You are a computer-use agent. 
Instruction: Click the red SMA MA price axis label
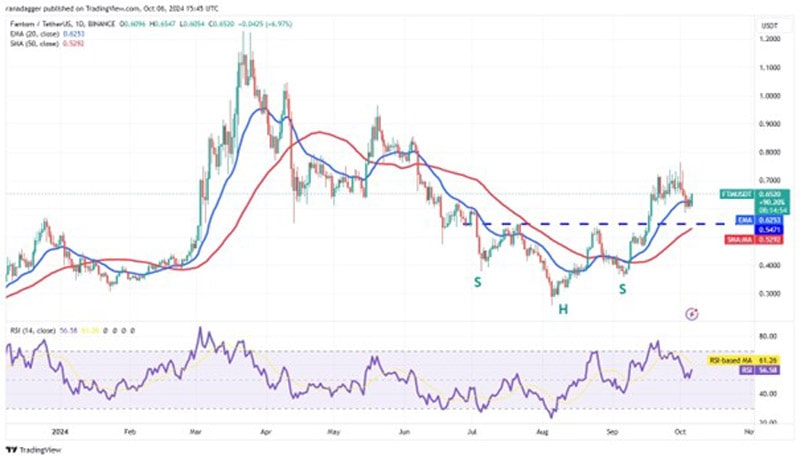click(x=754, y=239)
